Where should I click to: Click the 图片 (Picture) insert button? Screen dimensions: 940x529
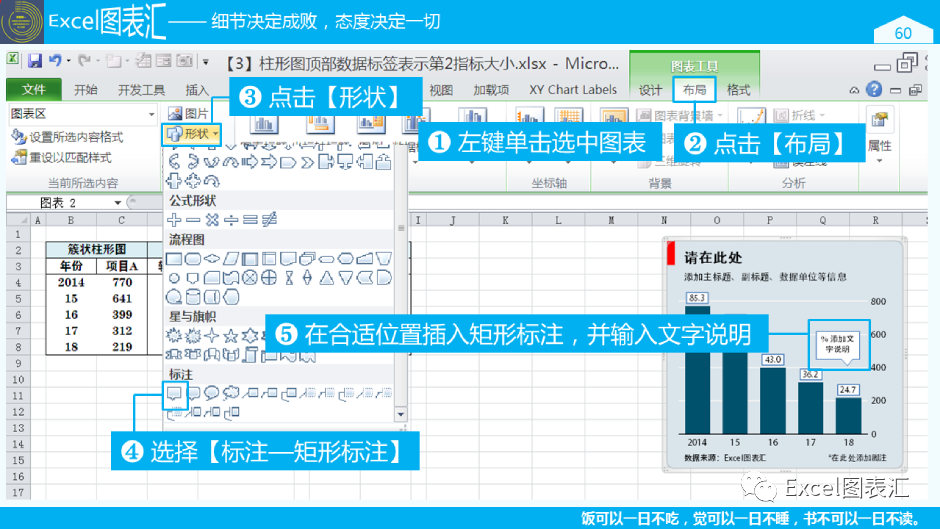(188, 113)
